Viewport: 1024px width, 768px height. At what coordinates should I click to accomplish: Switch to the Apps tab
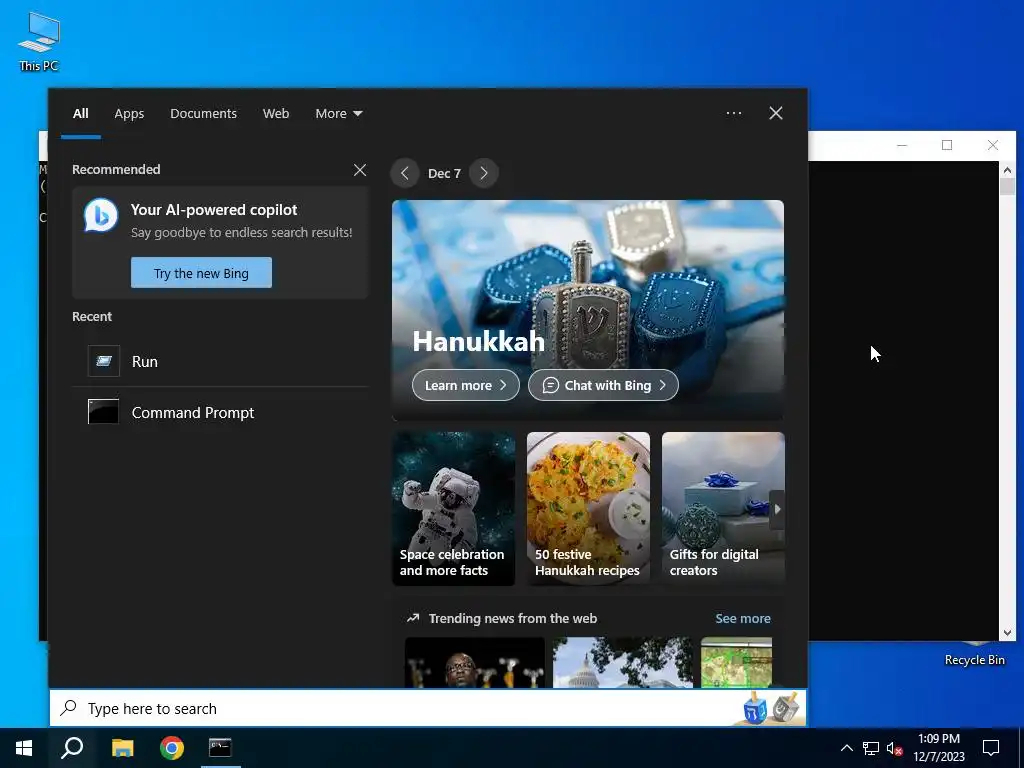point(129,114)
